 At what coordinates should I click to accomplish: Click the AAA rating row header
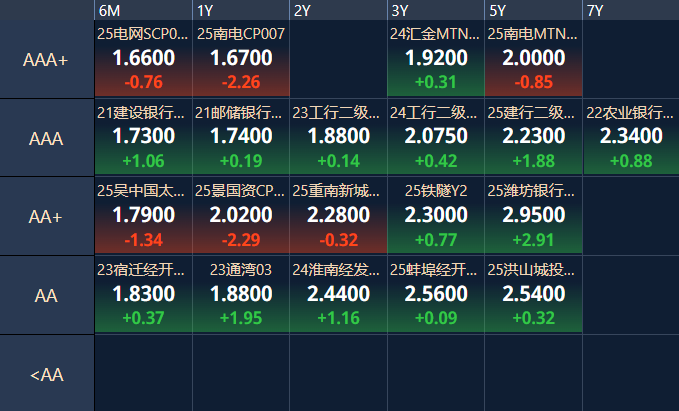click(47, 138)
